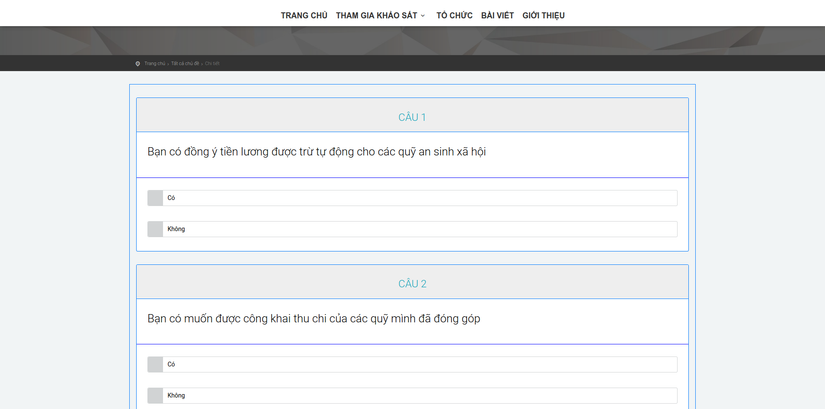Screen dimensions: 825x409
Task: Go to the TỔ CHỨC page
Action: coord(454,15)
